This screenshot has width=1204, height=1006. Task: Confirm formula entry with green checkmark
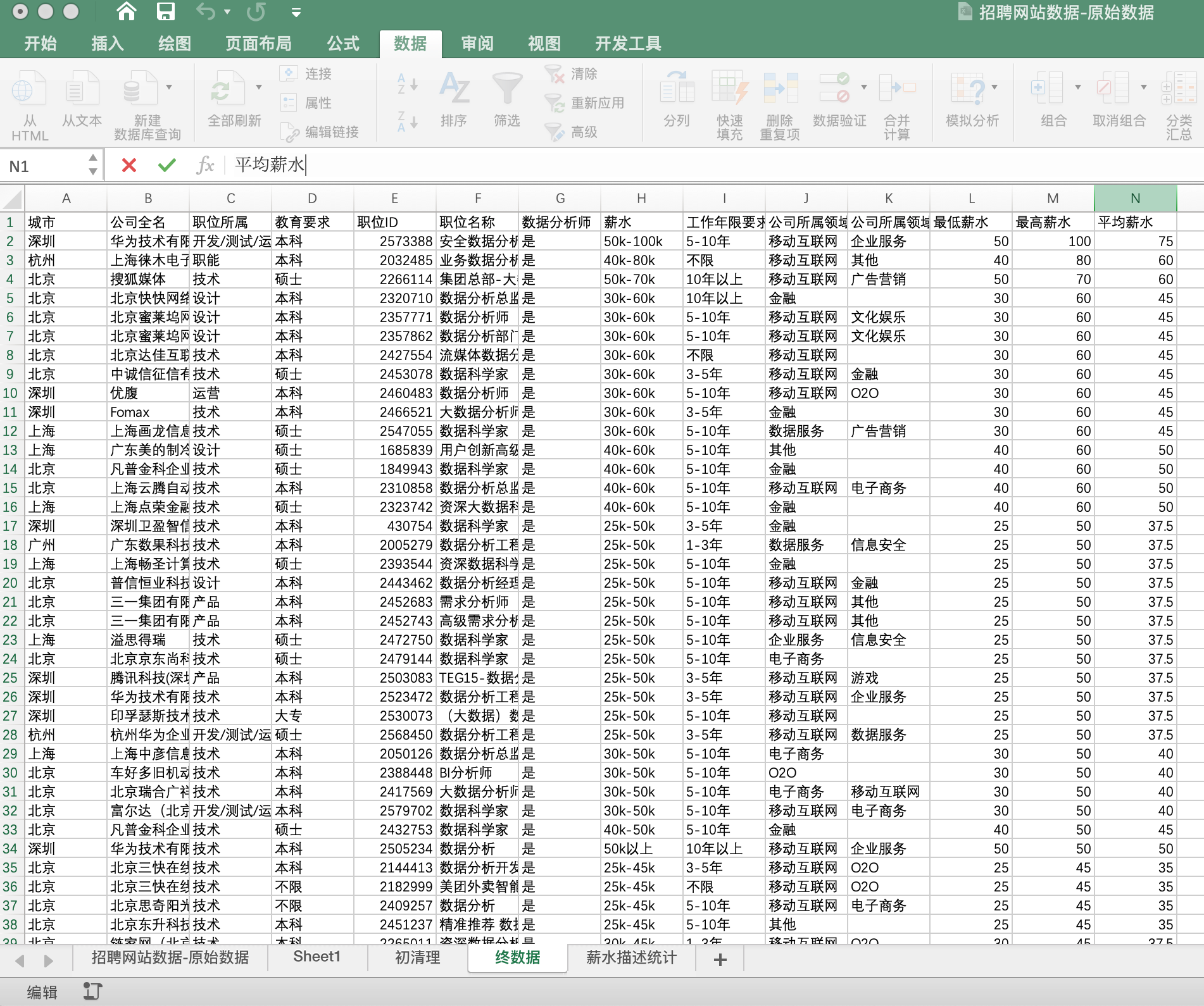click(x=167, y=166)
